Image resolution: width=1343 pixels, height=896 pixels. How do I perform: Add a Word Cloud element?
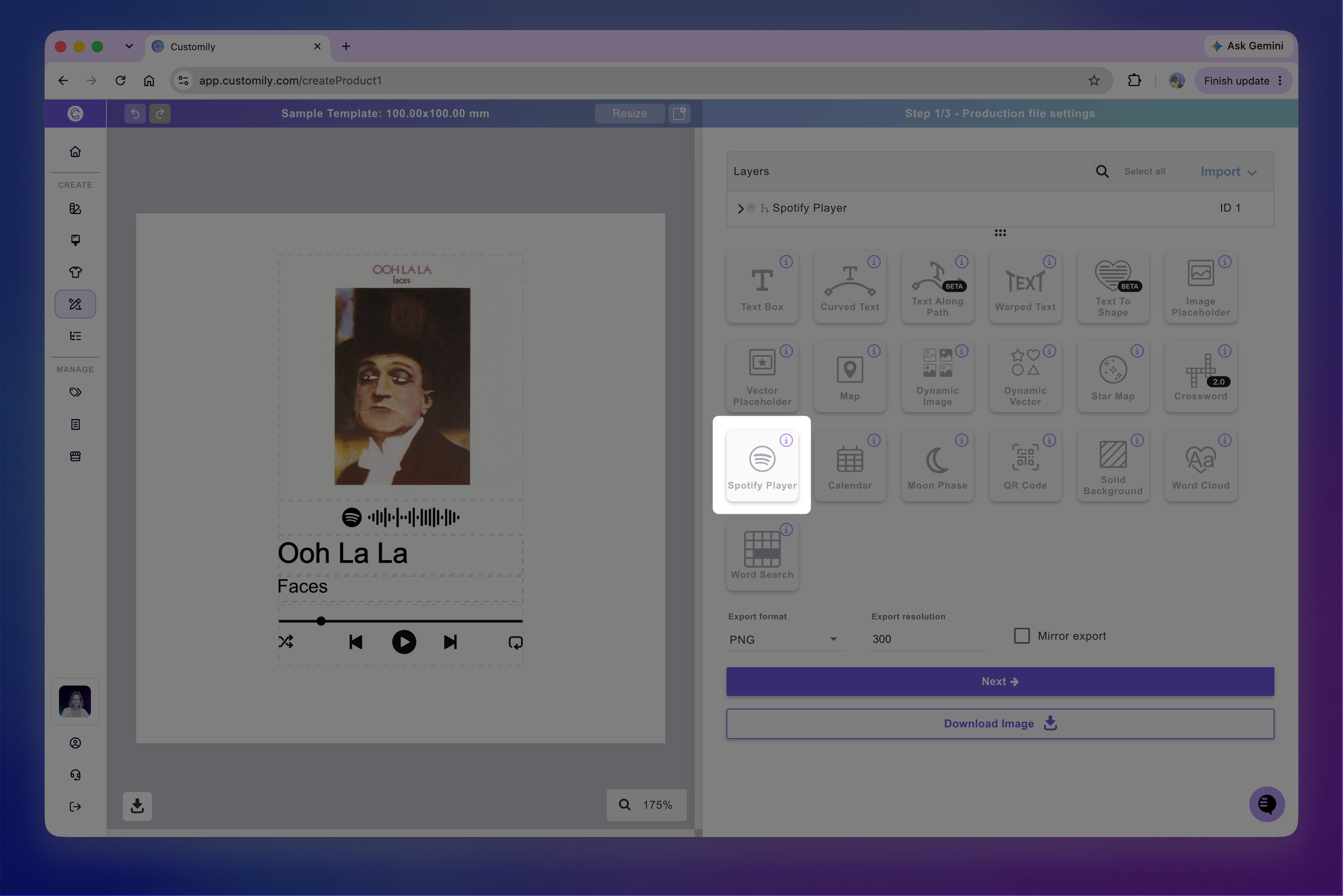pos(1201,465)
